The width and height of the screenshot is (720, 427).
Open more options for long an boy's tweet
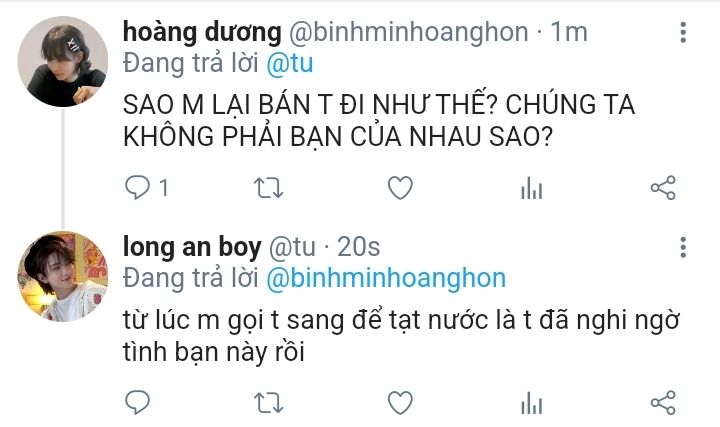point(683,247)
